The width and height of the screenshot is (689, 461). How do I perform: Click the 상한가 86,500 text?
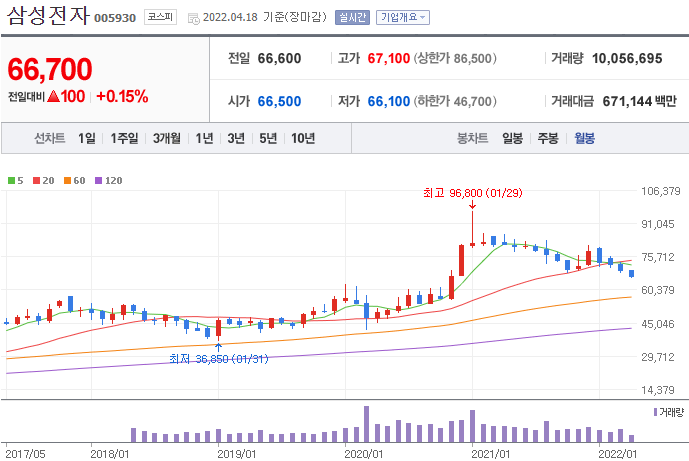click(455, 58)
